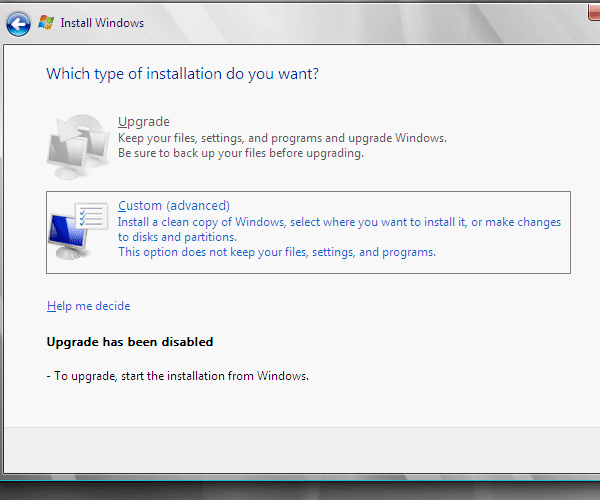
Task: Close the Install Windows dialog
Action: click(x=594, y=11)
